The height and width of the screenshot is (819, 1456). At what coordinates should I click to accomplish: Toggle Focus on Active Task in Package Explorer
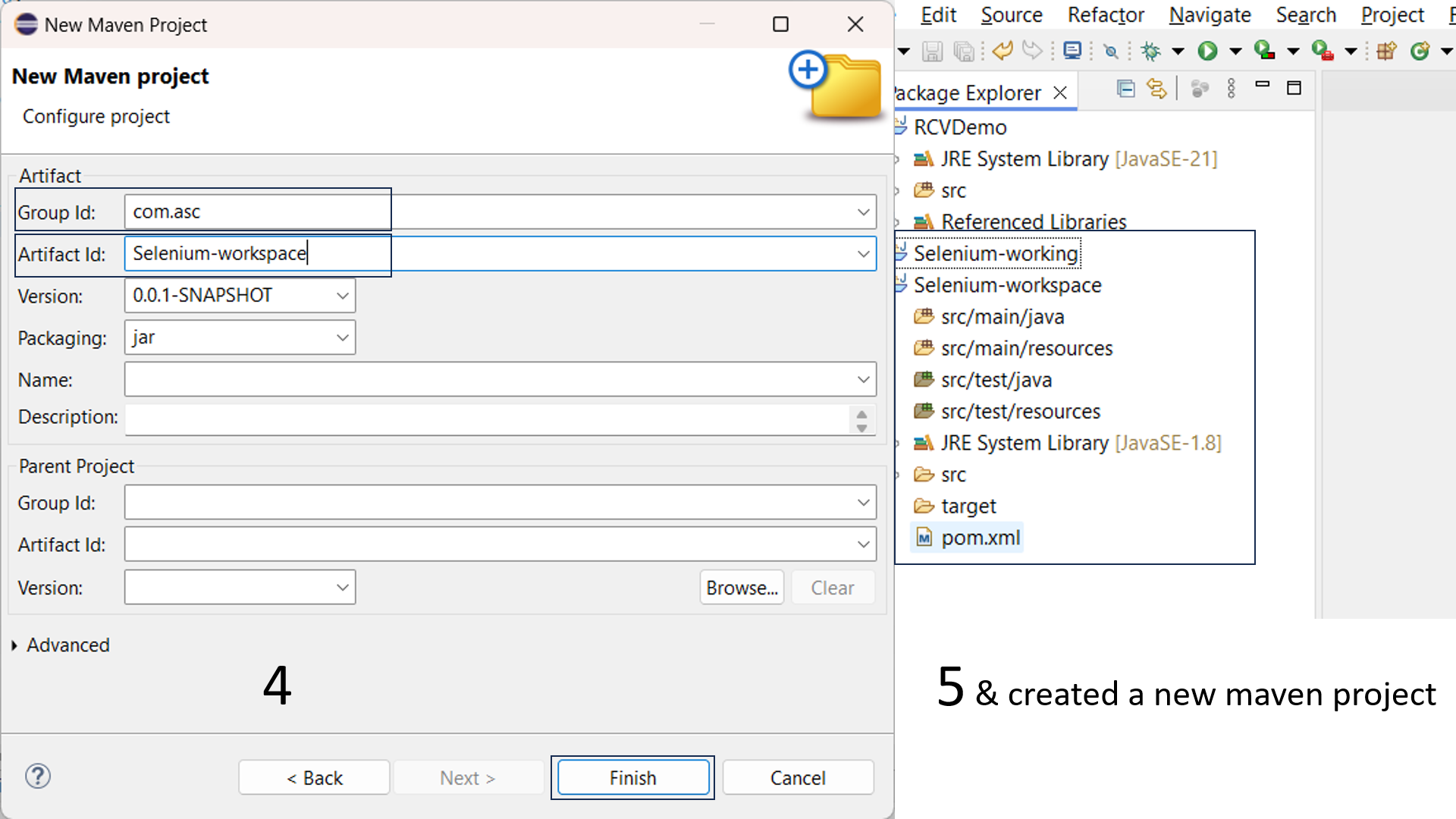pos(1200,87)
